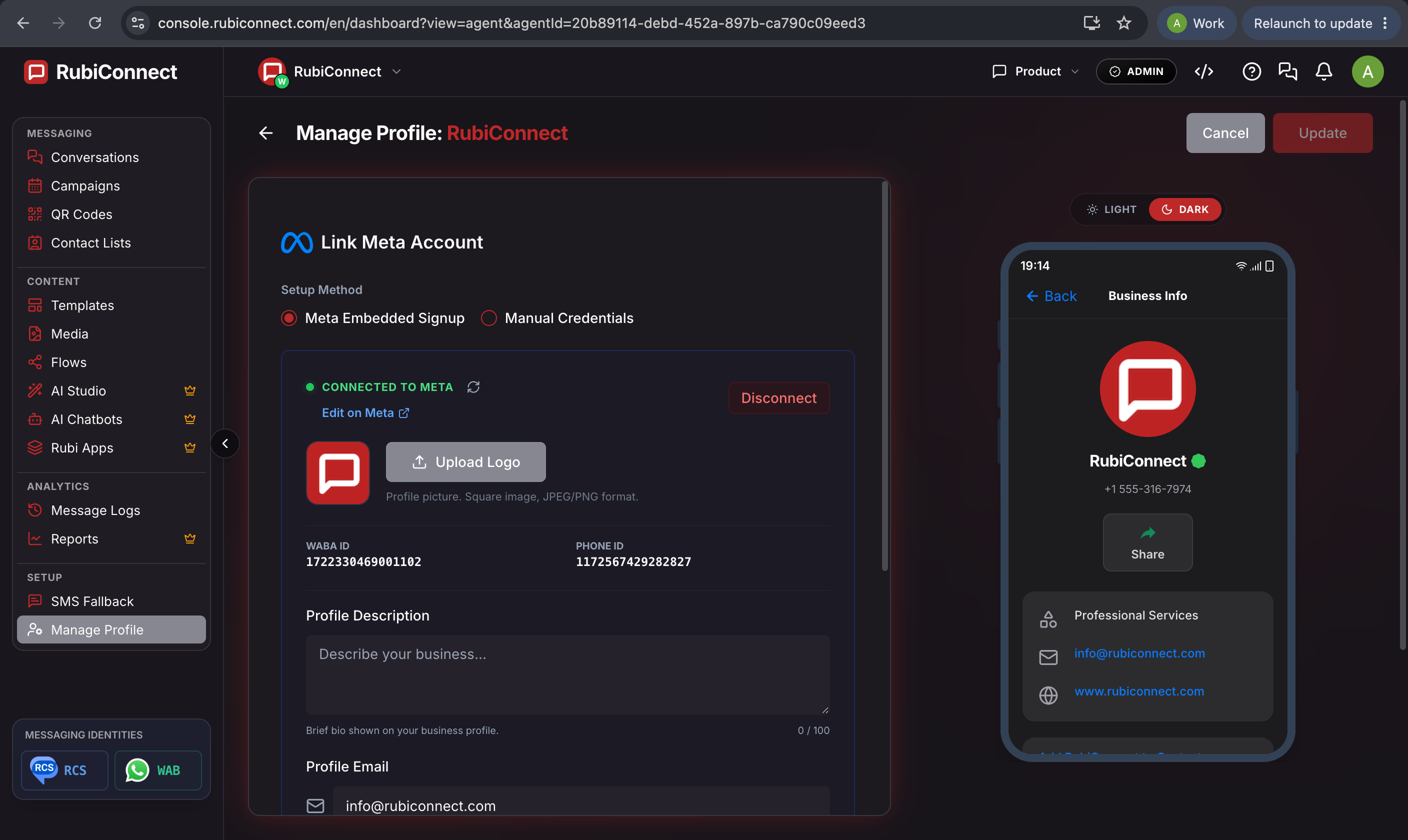Click the install app icon in address bar
This screenshot has width=1408, height=840.
point(1091,22)
